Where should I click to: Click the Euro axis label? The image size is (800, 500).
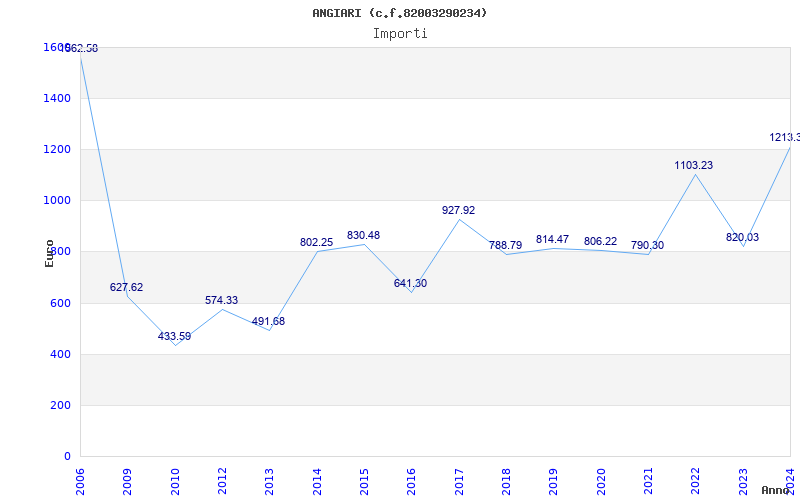tap(49, 254)
